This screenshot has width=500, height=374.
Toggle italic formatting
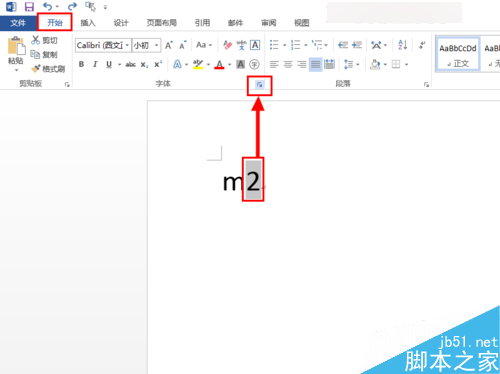tap(95, 64)
